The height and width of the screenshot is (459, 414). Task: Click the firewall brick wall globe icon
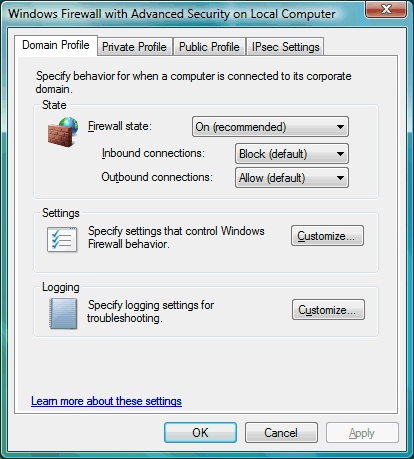(x=63, y=132)
